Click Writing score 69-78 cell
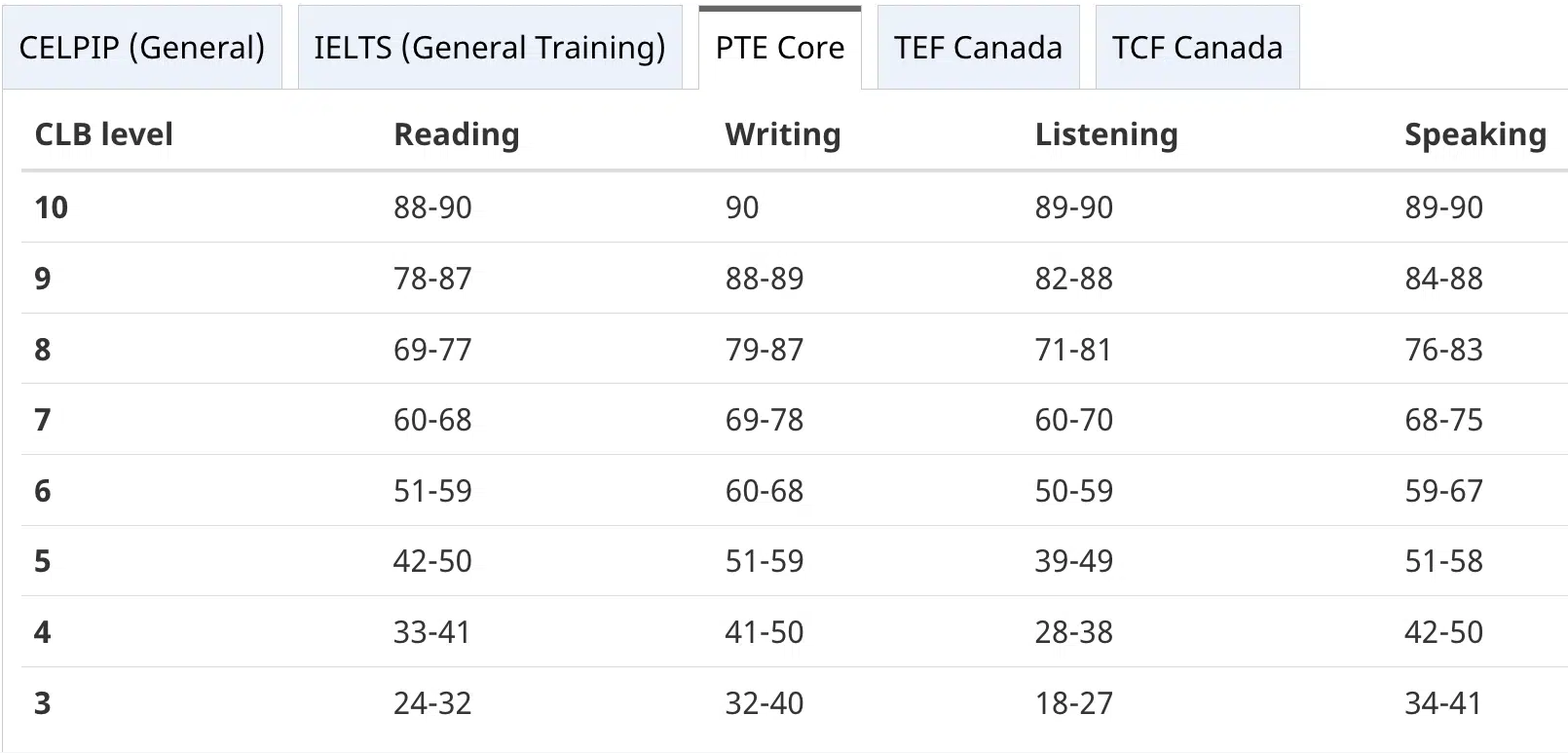Image resolution: width=1568 pixels, height=753 pixels. click(765, 420)
